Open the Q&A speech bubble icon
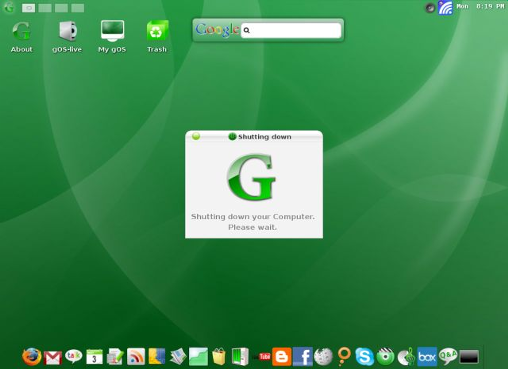The width and height of the screenshot is (508, 369). click(448, 356)
